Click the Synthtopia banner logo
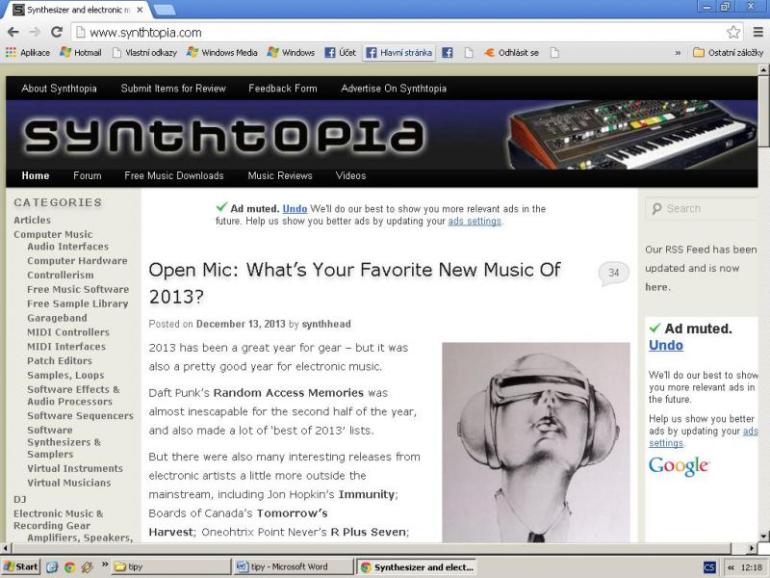Image resolution: width=770 pixels, height=578 pixels. [224, 136]
